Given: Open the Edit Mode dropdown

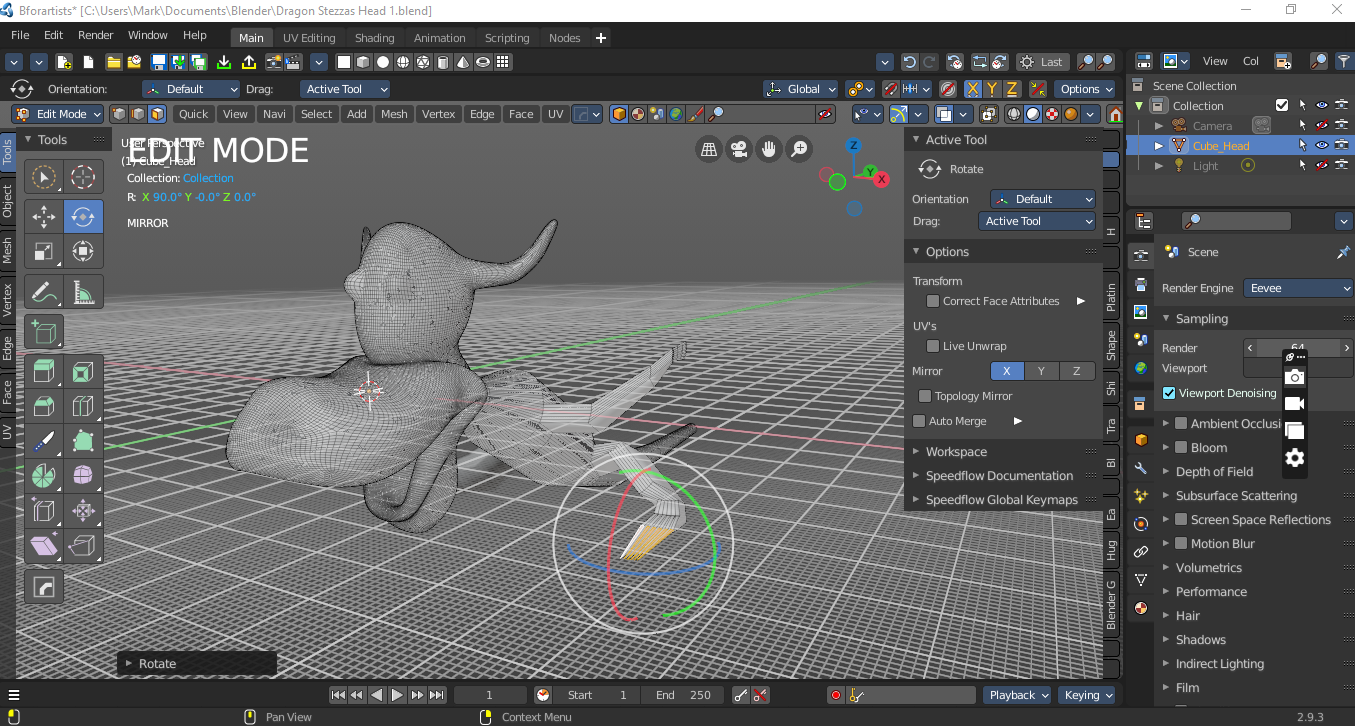Looking at the screenshot, I should [x=57, y=114].
